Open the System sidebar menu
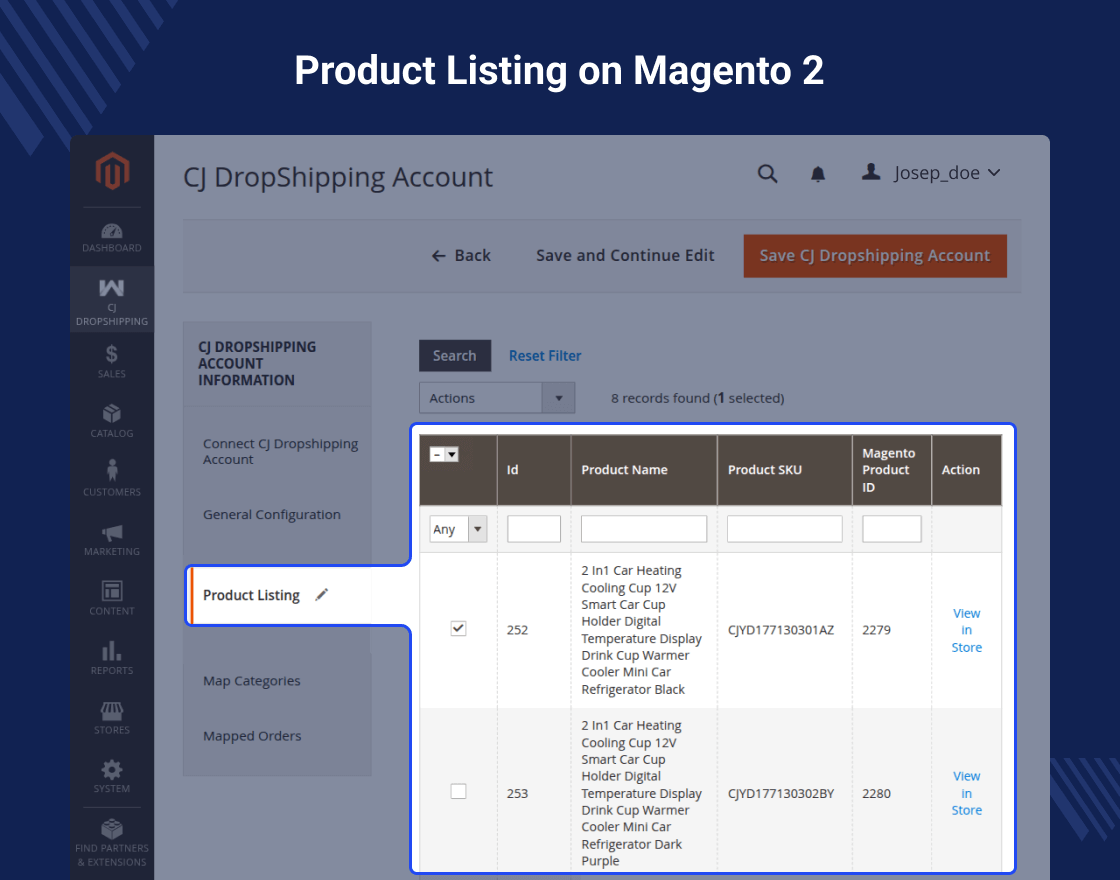 (x=111, y=776)
